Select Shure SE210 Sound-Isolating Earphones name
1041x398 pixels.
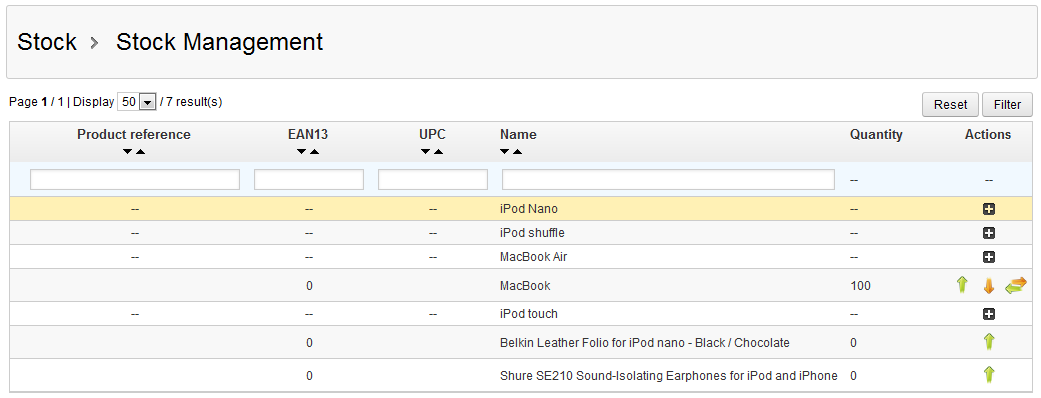click(x=669, y=376)
